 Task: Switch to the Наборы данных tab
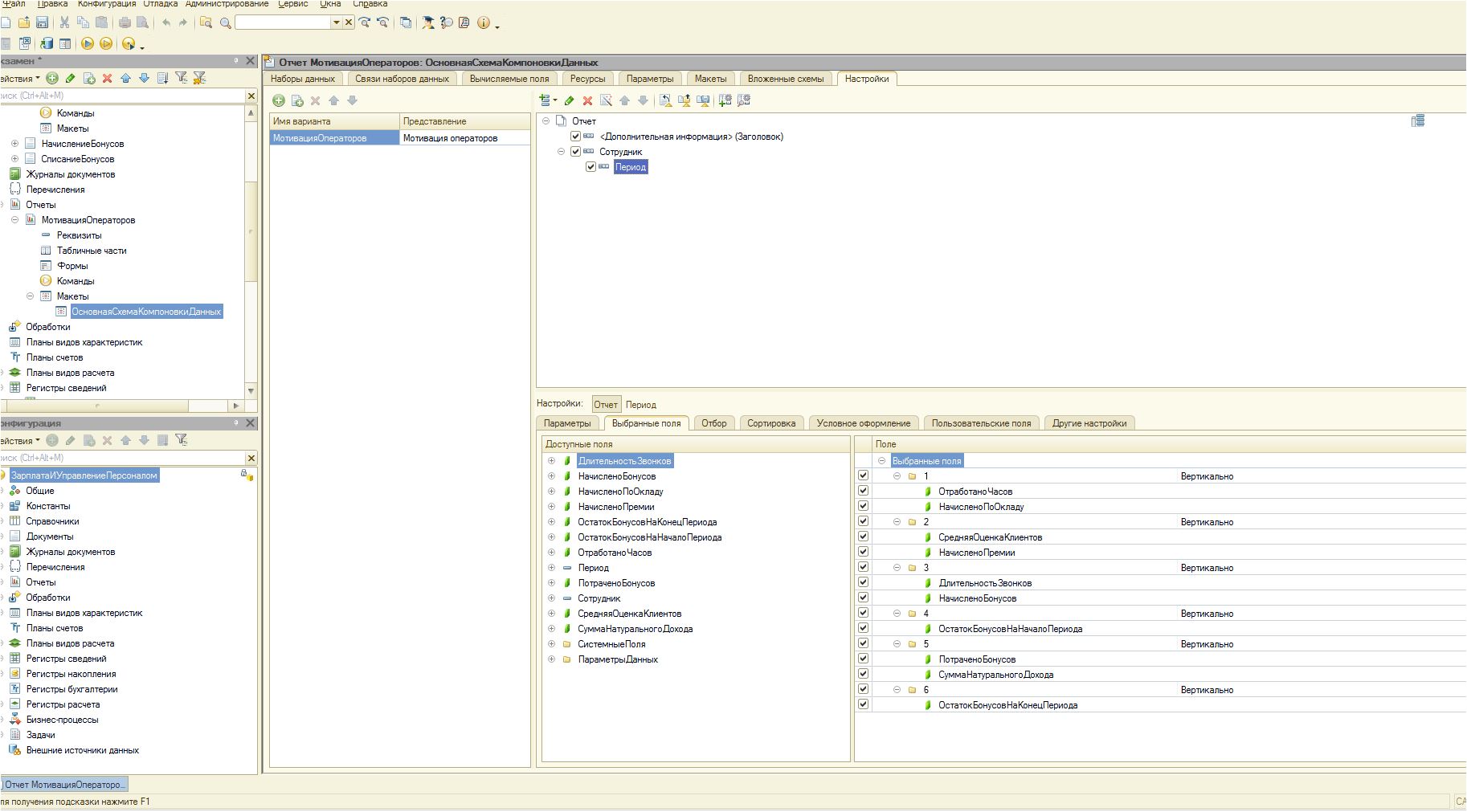coord(303,79)
